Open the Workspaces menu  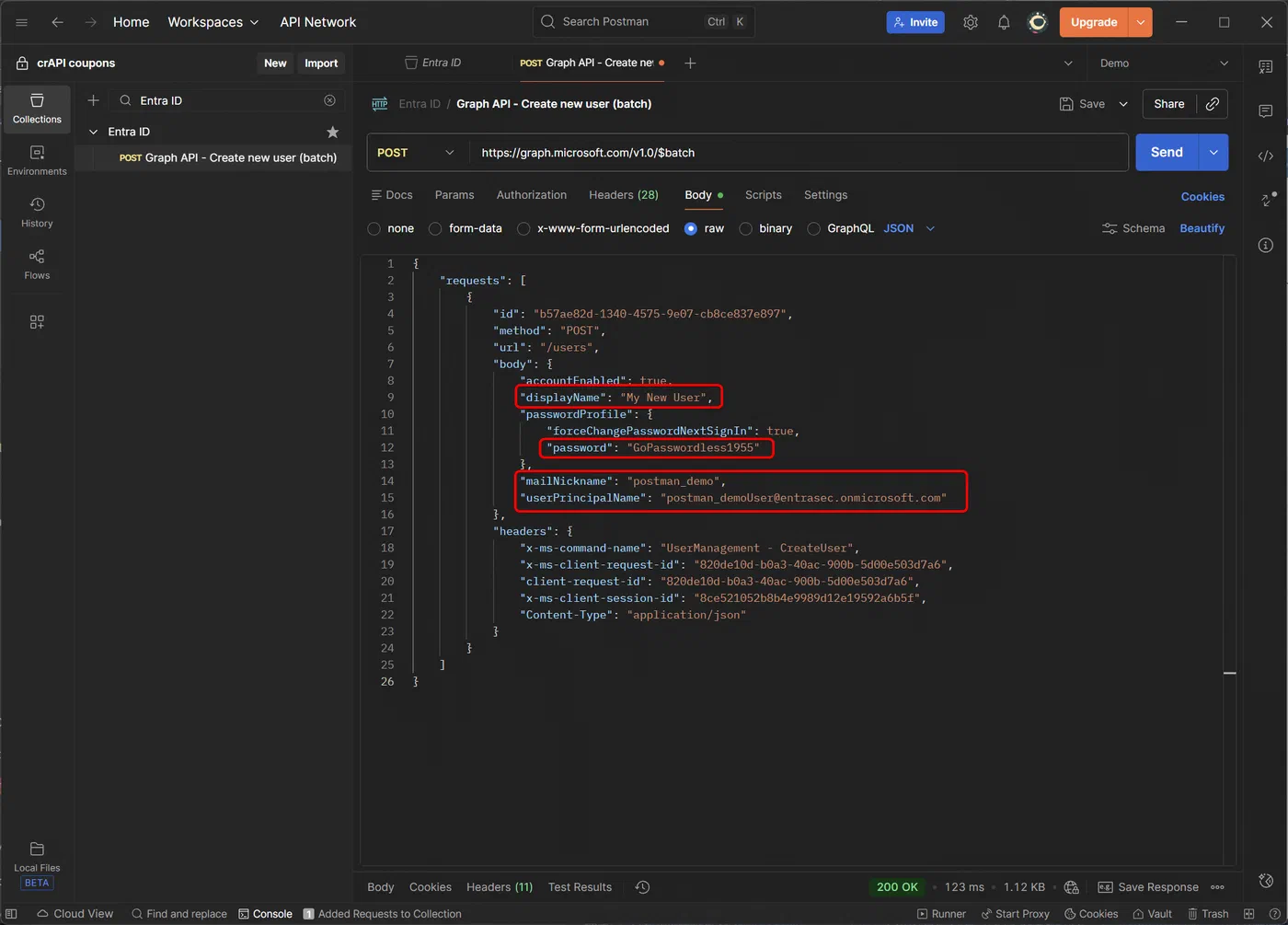coord(213,22)
